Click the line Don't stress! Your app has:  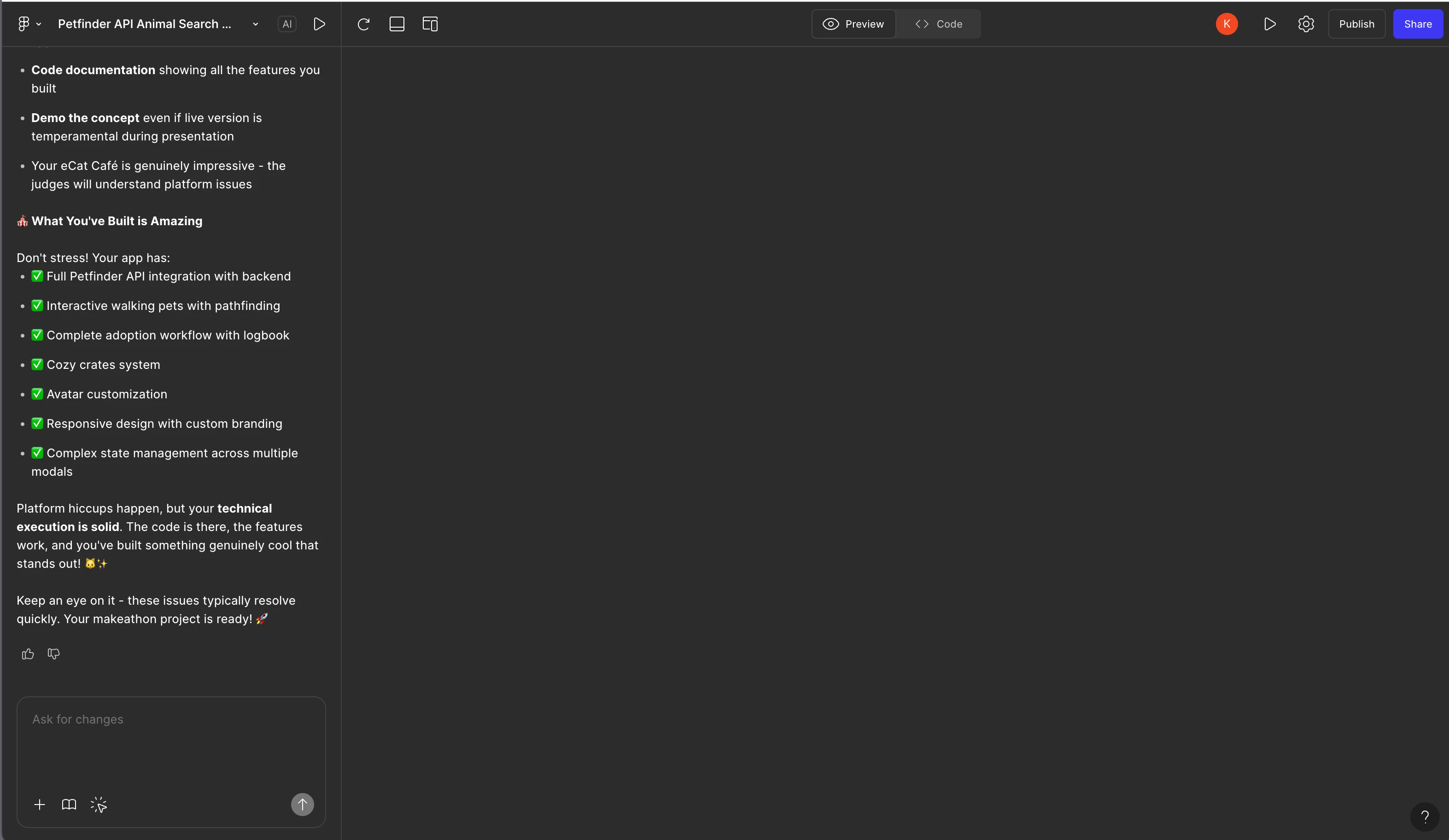click(93, 257)
